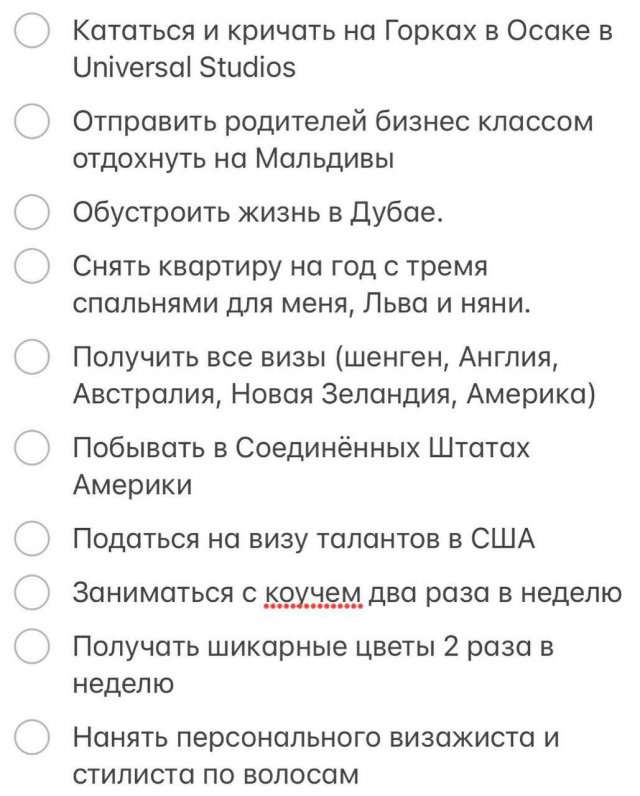Tick the circle next to Дубае item
Screen dimensions: 640x796
tap(33, 213)
